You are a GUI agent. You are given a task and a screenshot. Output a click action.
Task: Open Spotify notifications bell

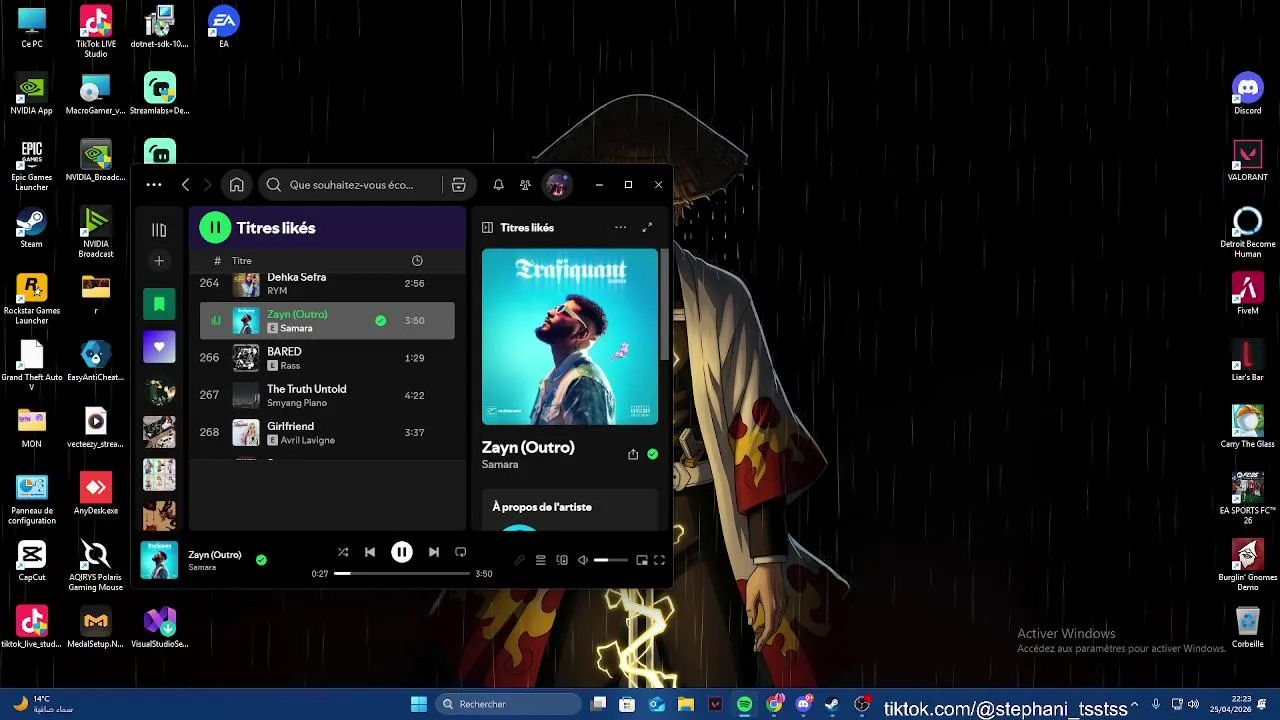coord(498,185)
